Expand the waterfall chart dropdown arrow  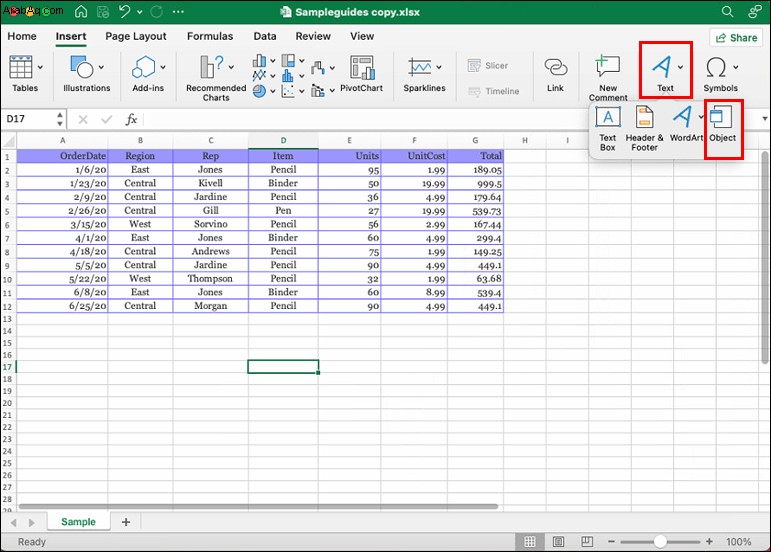click(x=332, y=68)
